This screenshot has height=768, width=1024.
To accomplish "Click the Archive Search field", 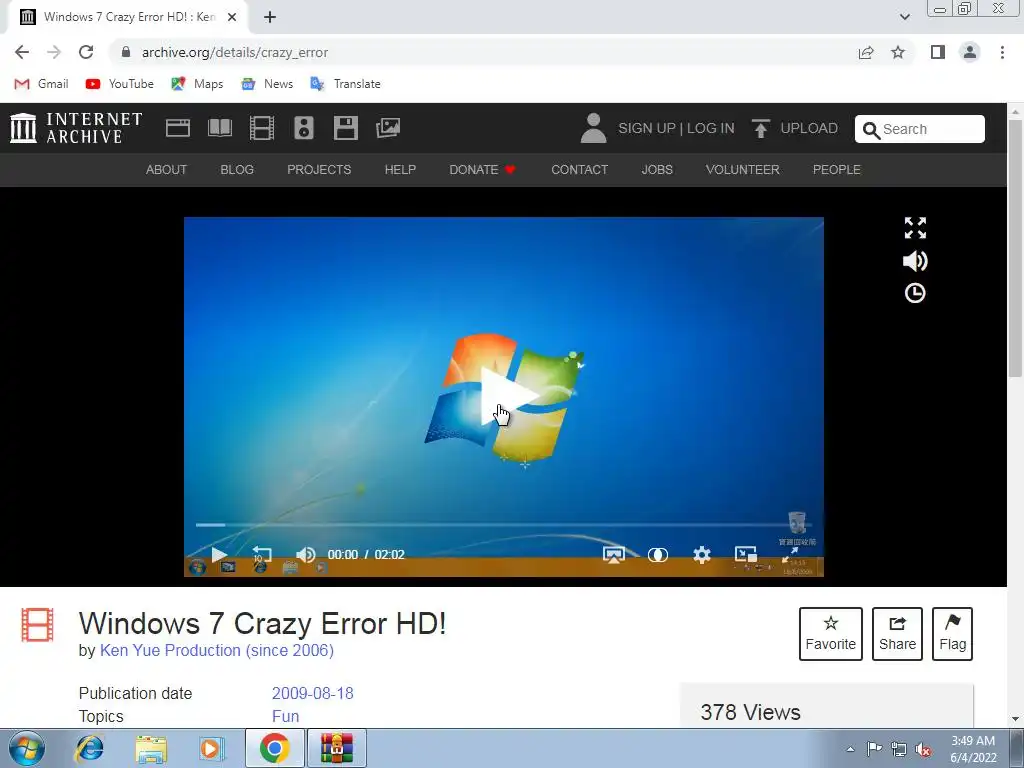I will (x=920, y=129).
